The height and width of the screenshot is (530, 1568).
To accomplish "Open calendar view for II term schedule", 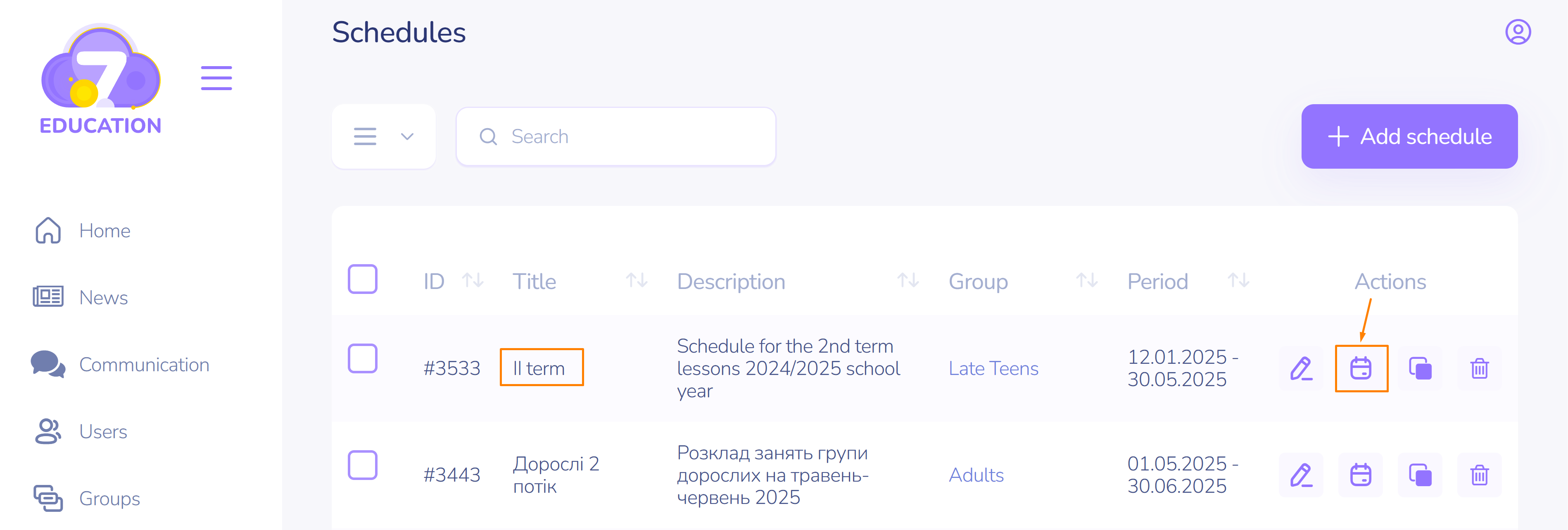I will 1361,369.
